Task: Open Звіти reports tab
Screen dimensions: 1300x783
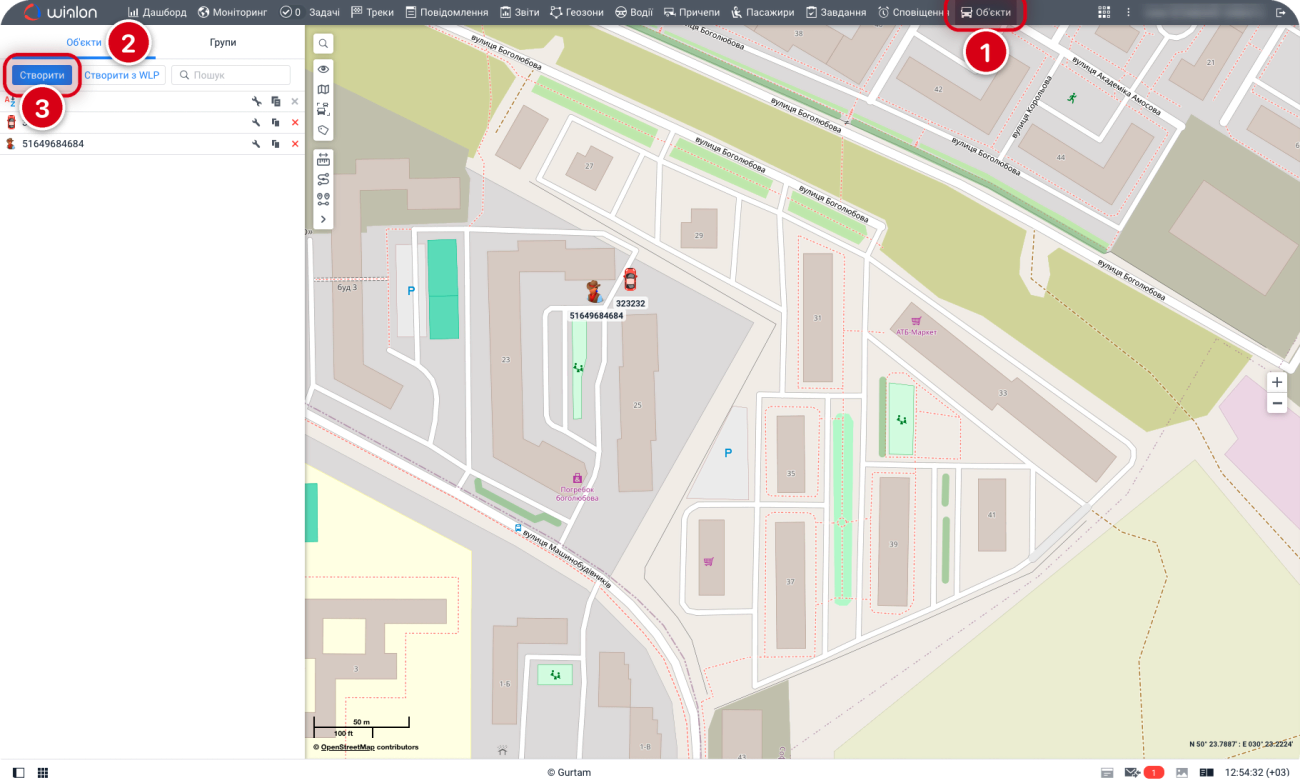Action: [x=519, y=12]
